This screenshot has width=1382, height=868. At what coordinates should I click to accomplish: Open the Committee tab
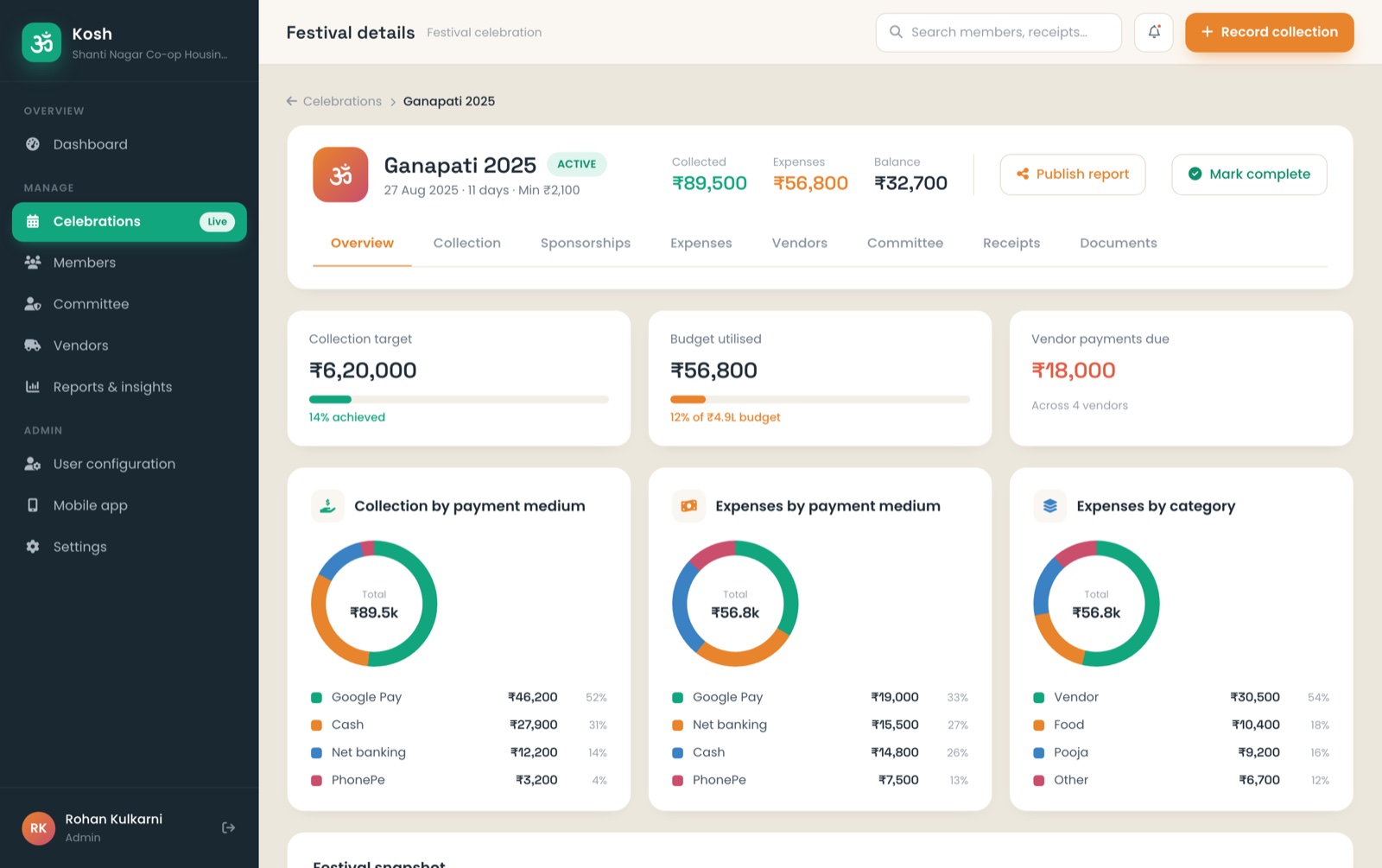point(905,244)
